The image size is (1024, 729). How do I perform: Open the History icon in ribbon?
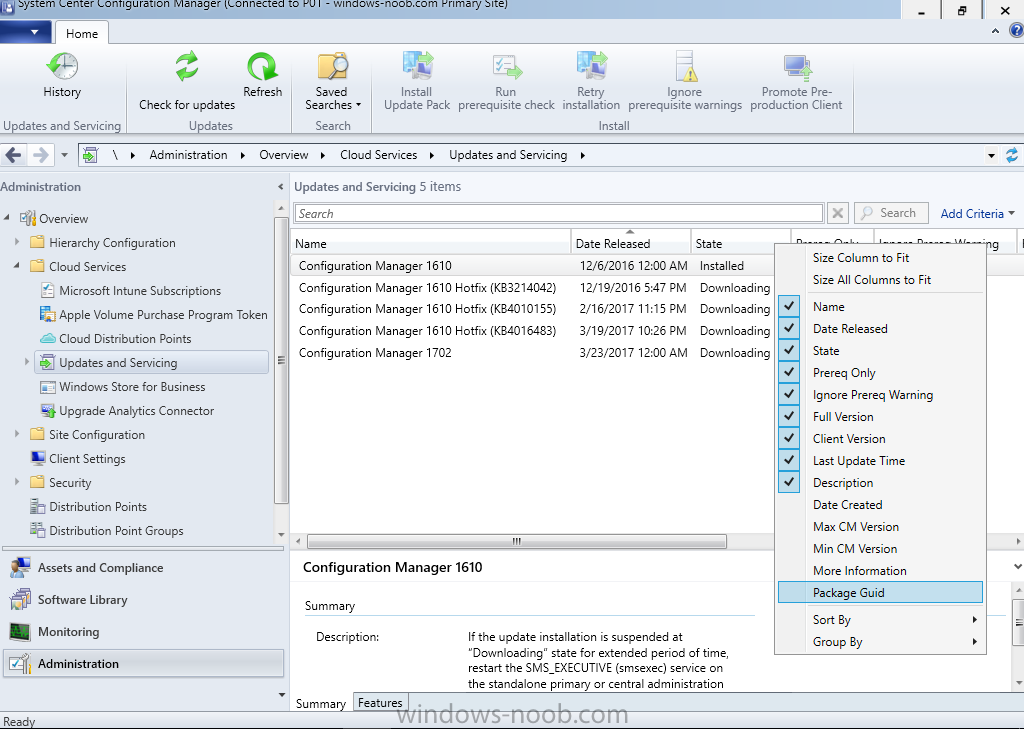(x=62, y=67)
